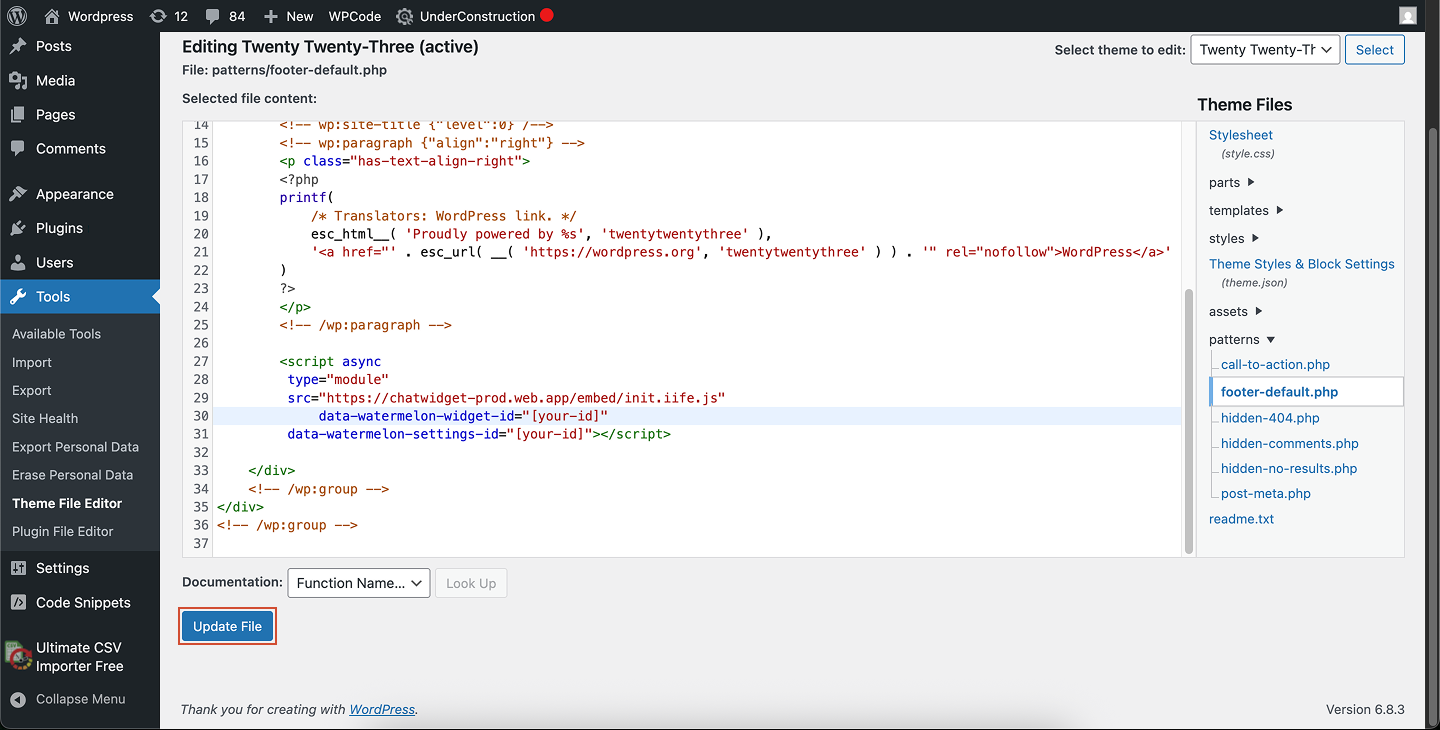
Task: Open the New menu in the admin bar
Action: coord(287,15)
